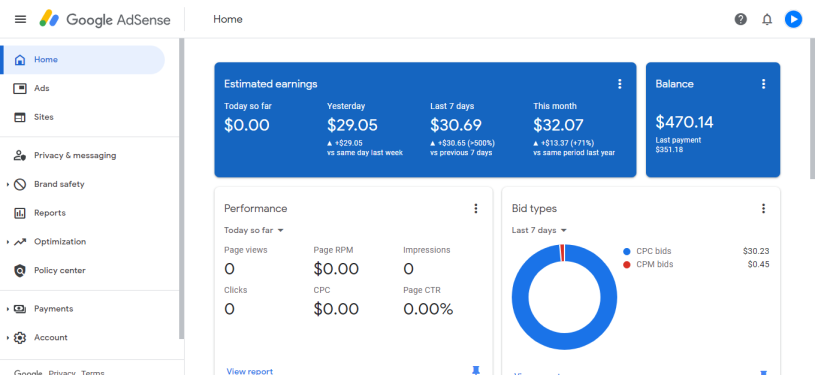Go to Home in sidebar
The image size is (815, 375).
coord(83,60)
